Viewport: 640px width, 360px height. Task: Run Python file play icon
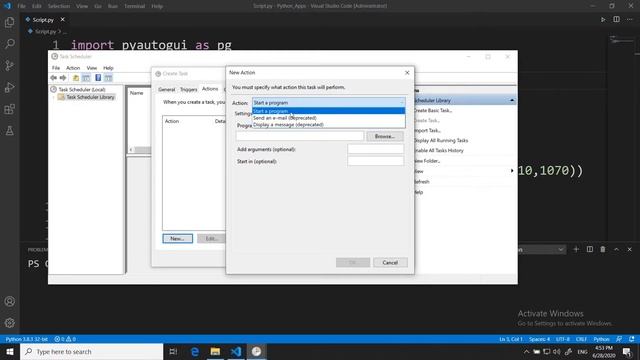coord(603,20)
